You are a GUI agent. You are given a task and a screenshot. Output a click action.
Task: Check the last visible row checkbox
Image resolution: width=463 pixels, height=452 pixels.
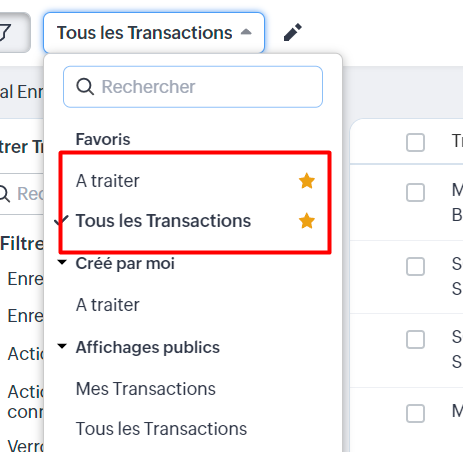click(415, 413)
